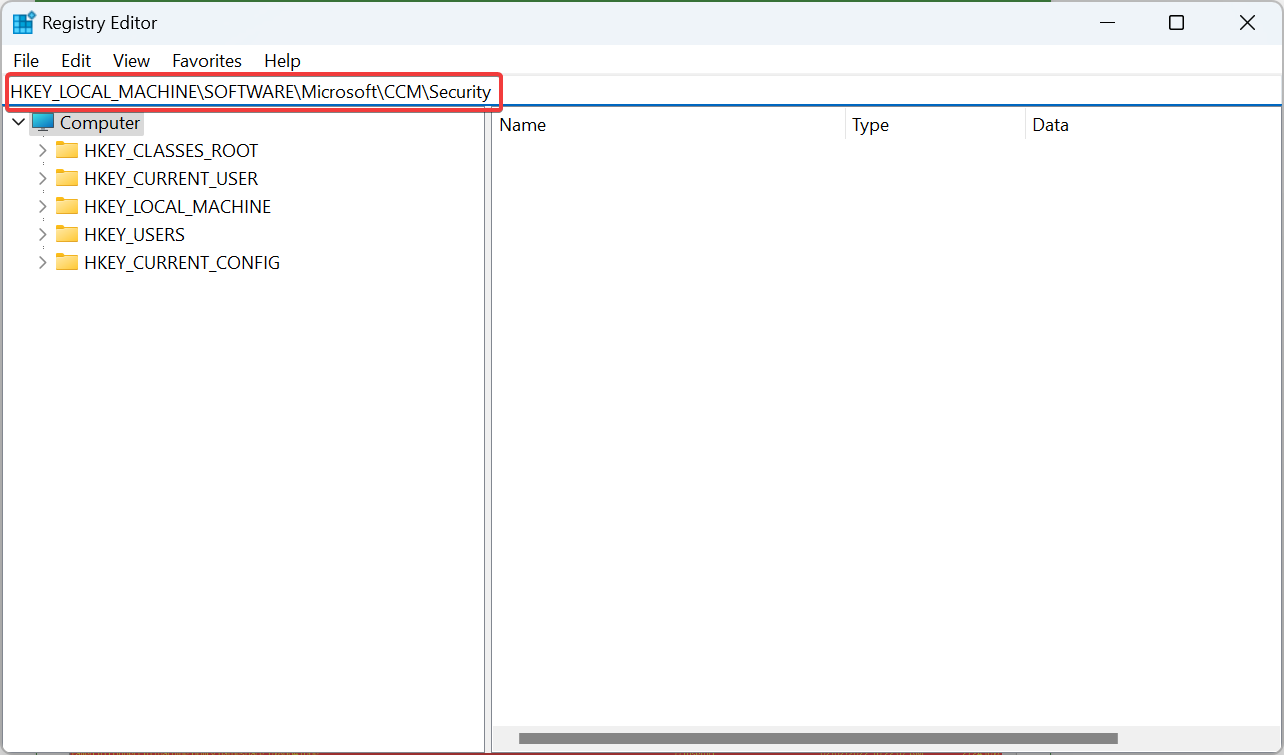Open the File menu
Screen dimensions: 1284x755
26,61
